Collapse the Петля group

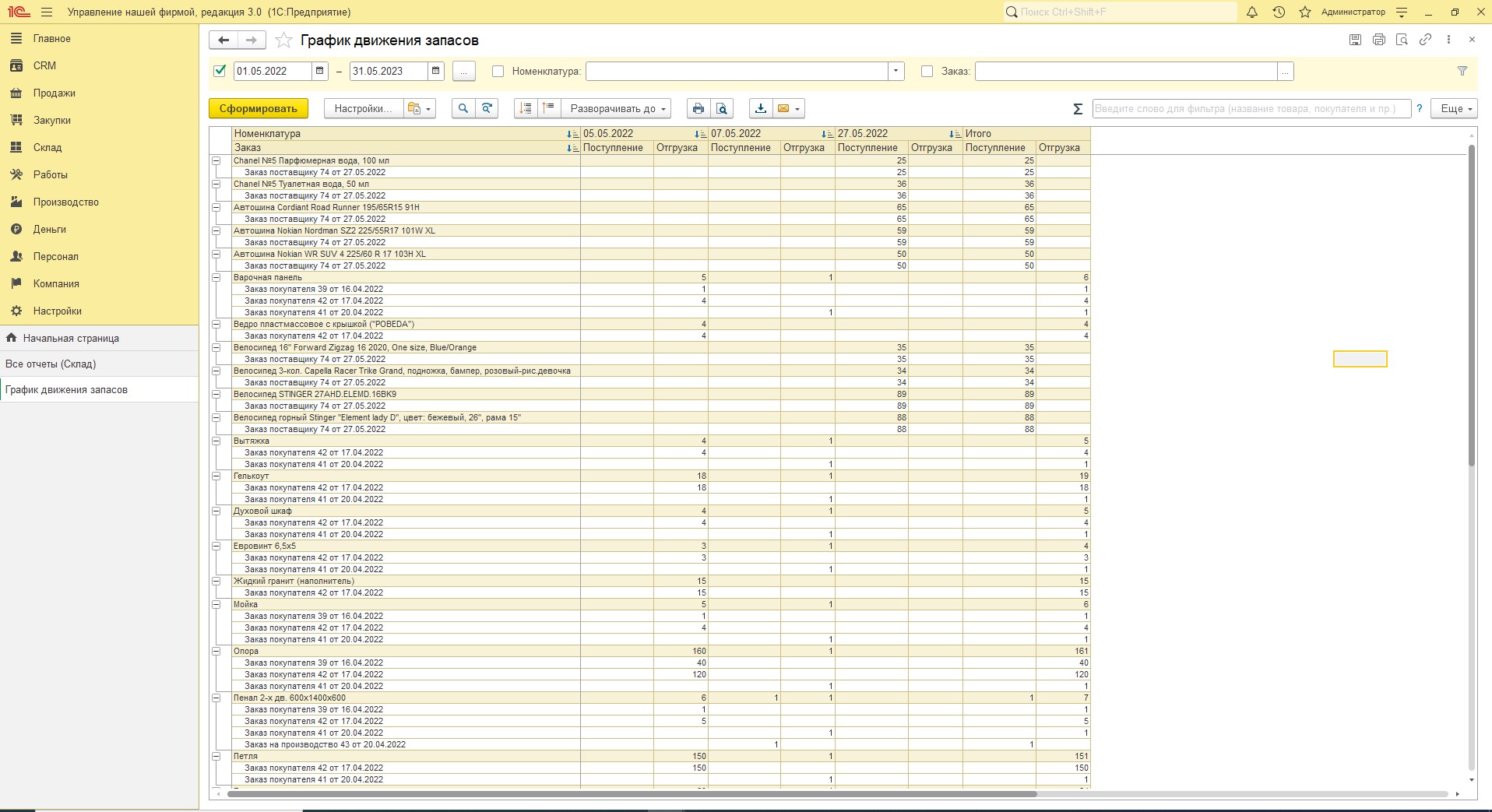coord(216,756)
